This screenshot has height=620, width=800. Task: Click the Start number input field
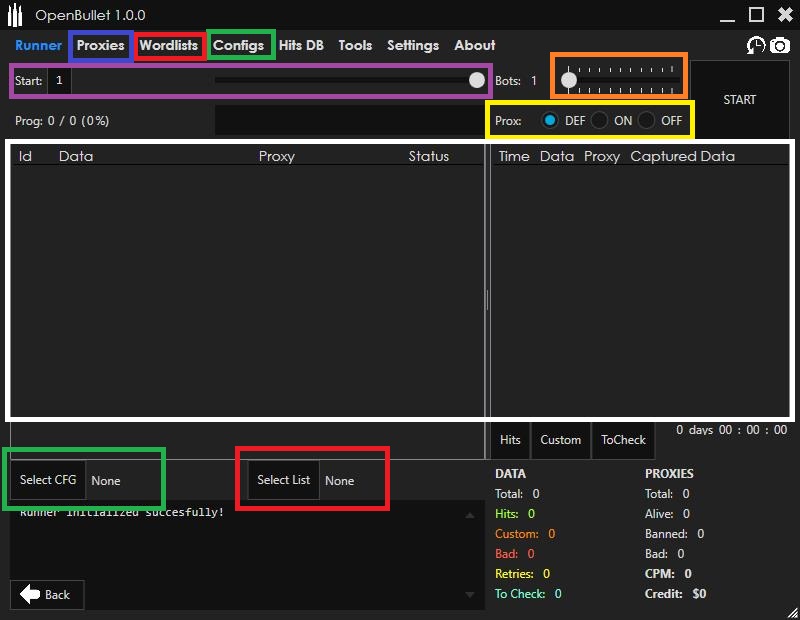(x=59, y=80)
